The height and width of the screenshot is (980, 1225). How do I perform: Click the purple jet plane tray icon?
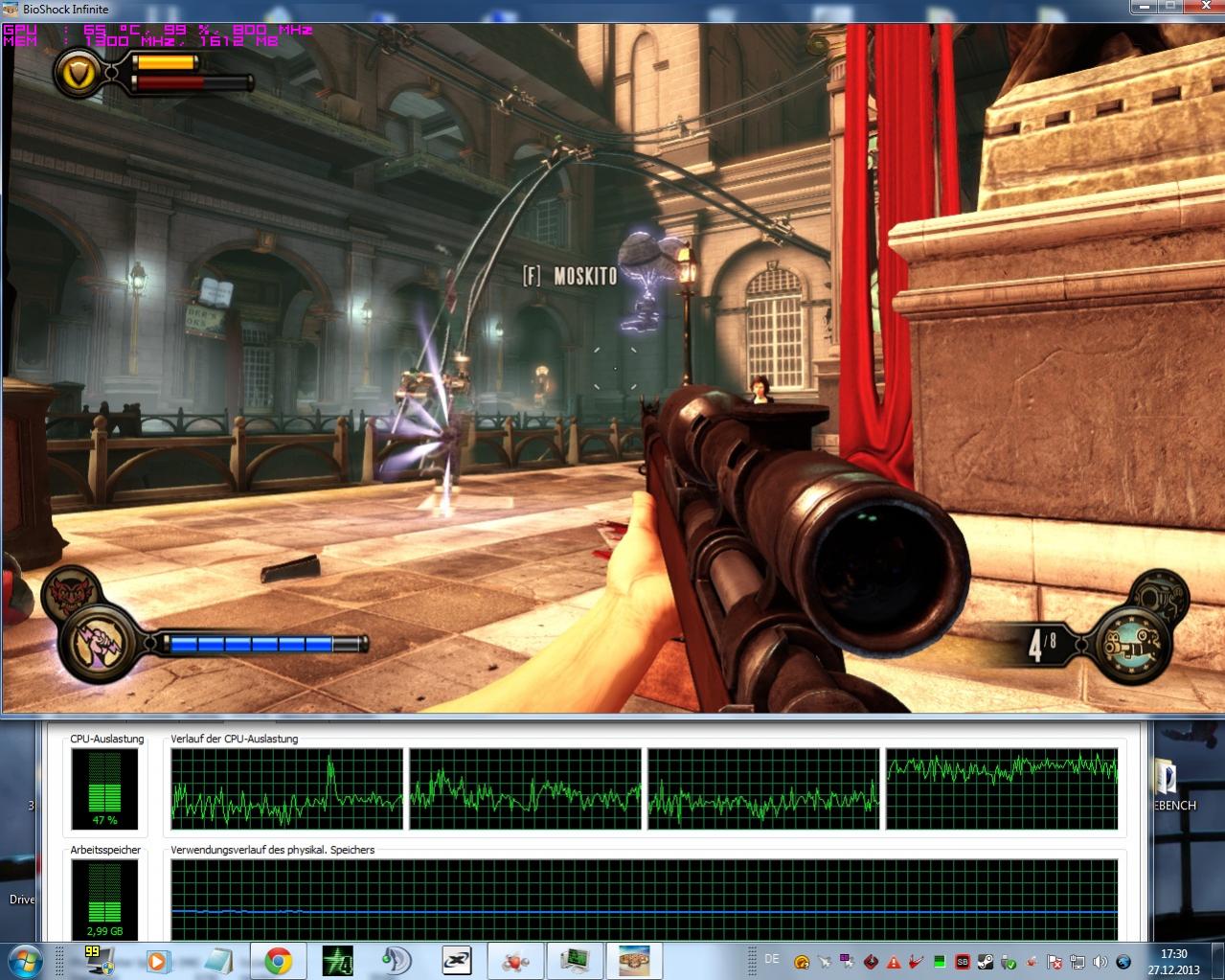coord(848,962)
